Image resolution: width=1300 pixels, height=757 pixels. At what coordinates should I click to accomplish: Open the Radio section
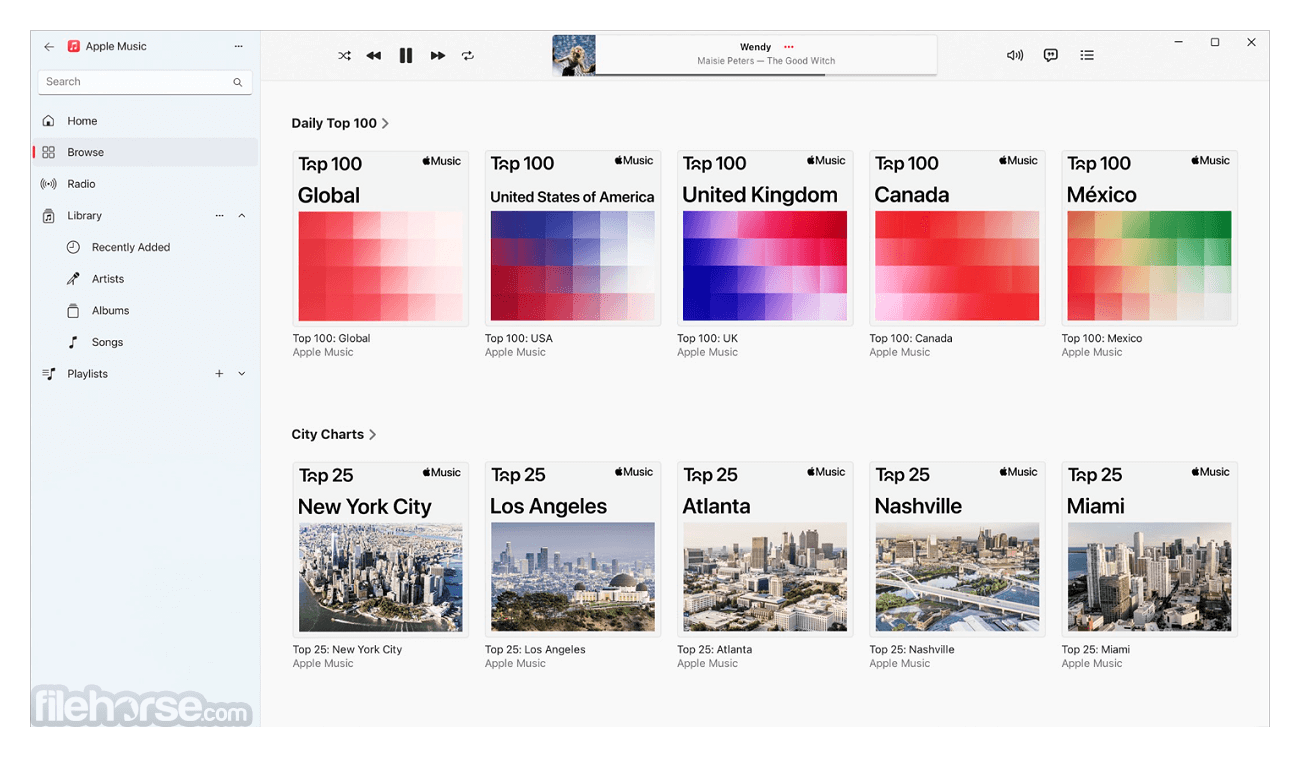pos(145,184)
